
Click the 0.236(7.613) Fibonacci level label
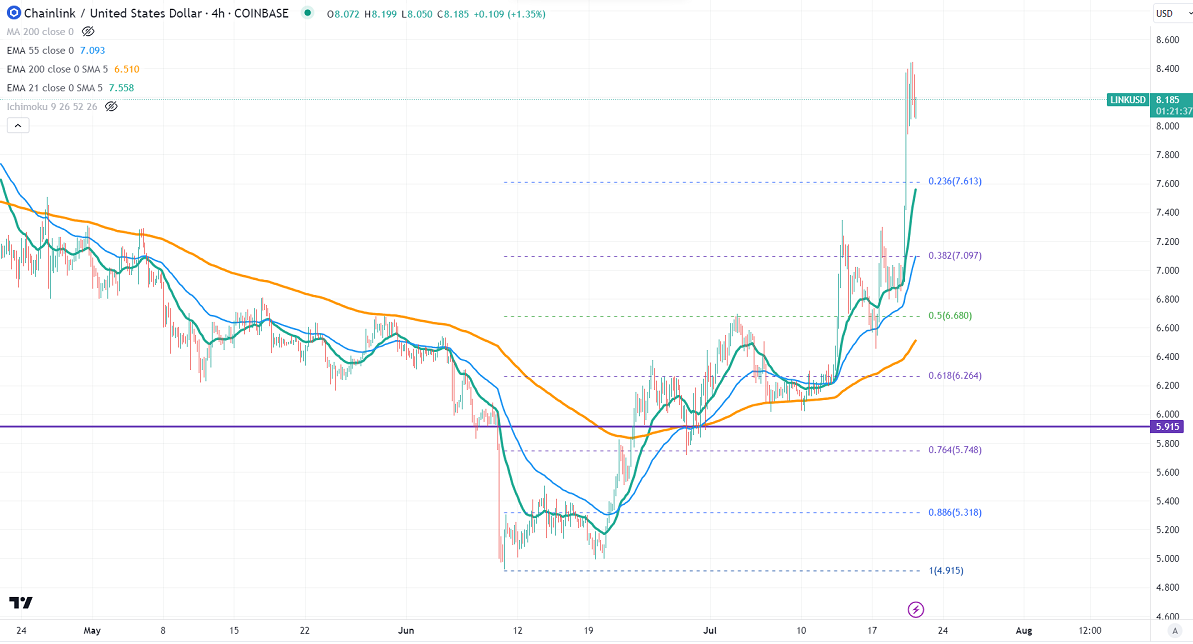click(x=955, y=181)
